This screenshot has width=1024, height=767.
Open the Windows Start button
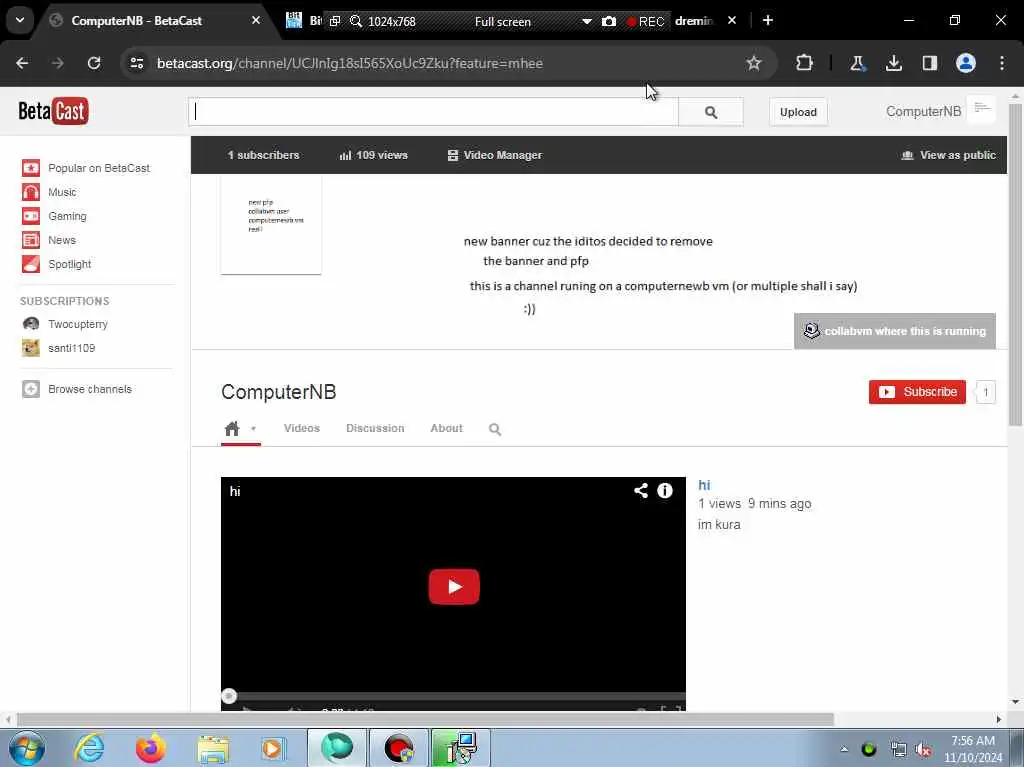point(27,748)
